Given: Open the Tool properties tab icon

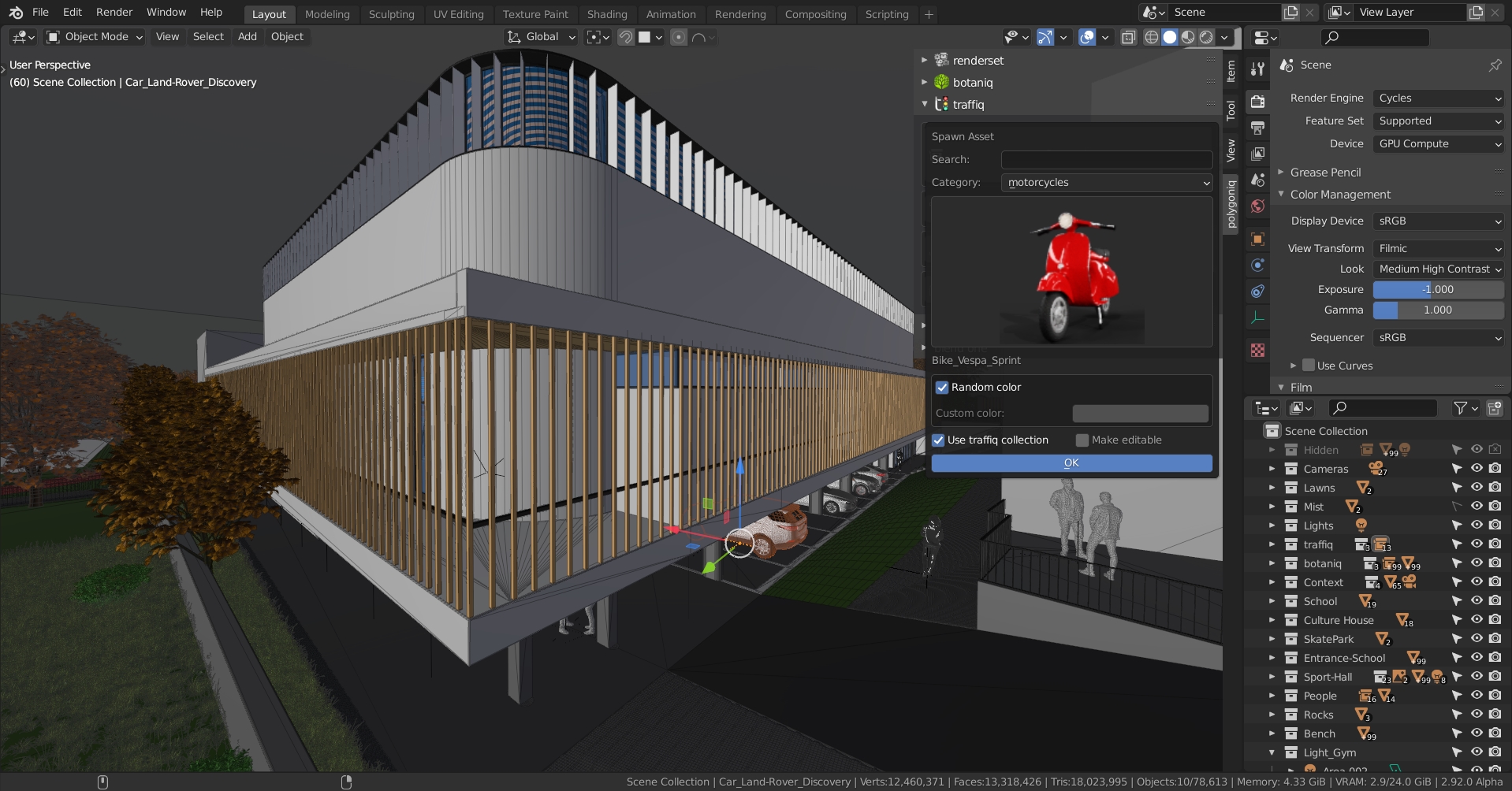Looking at the screenshot, I should (1257, 69).
